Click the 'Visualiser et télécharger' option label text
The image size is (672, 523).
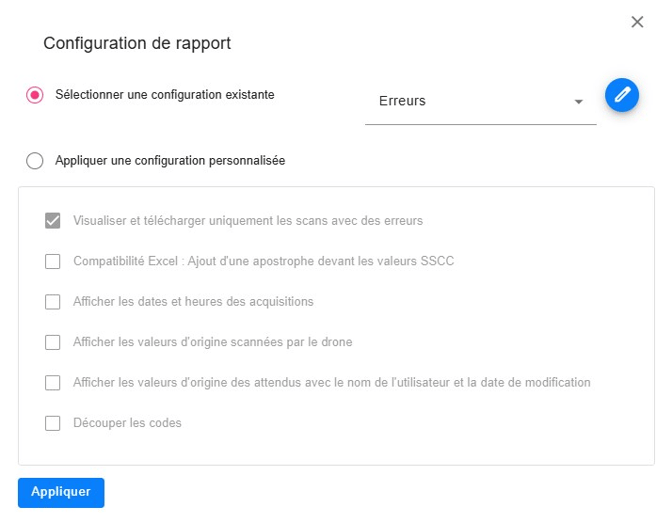tap(248, 221)
